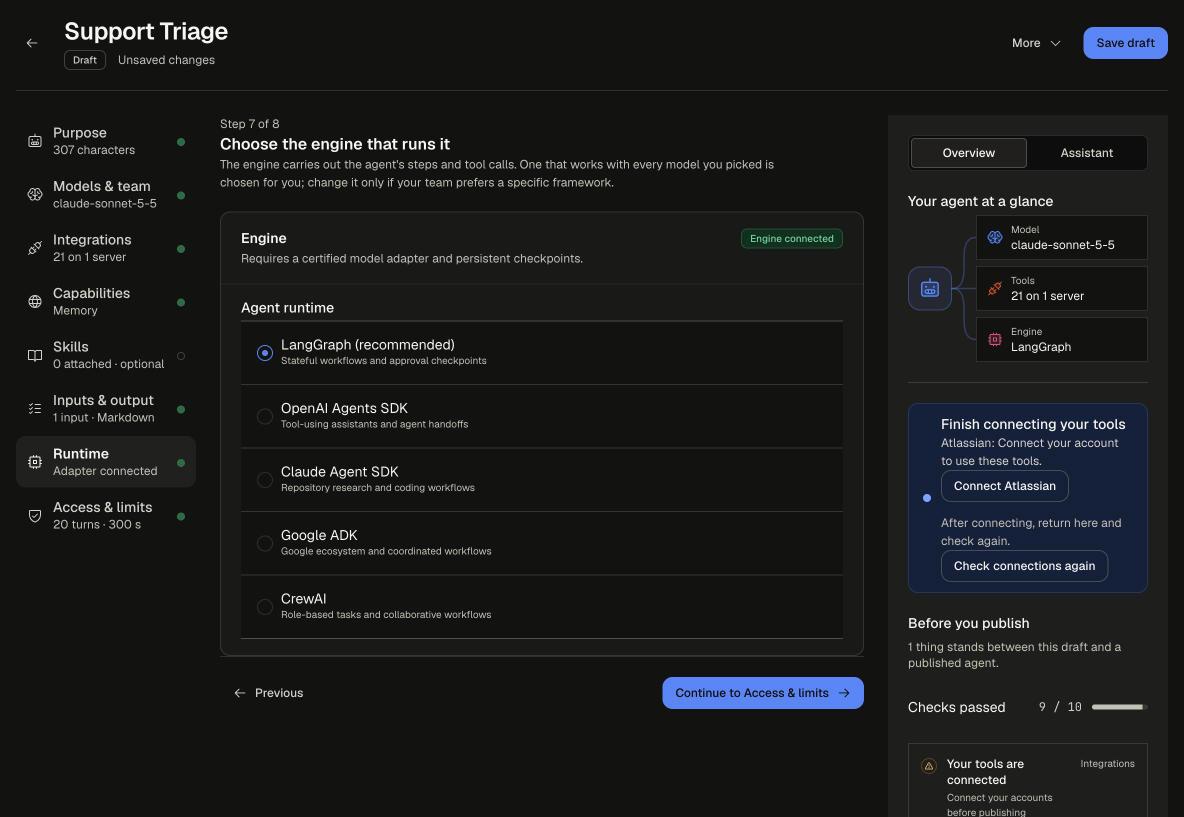The height and width of the screenshot is (817, 1184).
Task: Click the Engine connected badge
Action: click(791, 239)
